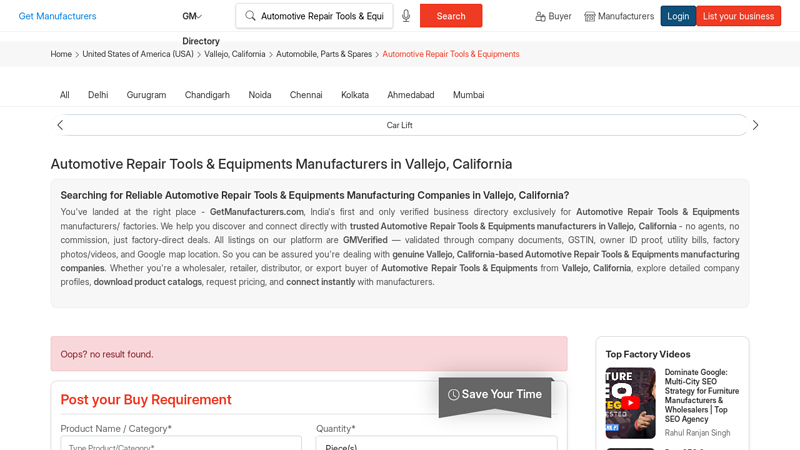Show next categories with right arrow
The image size is (800, 450).
click(x=756, y=125)
